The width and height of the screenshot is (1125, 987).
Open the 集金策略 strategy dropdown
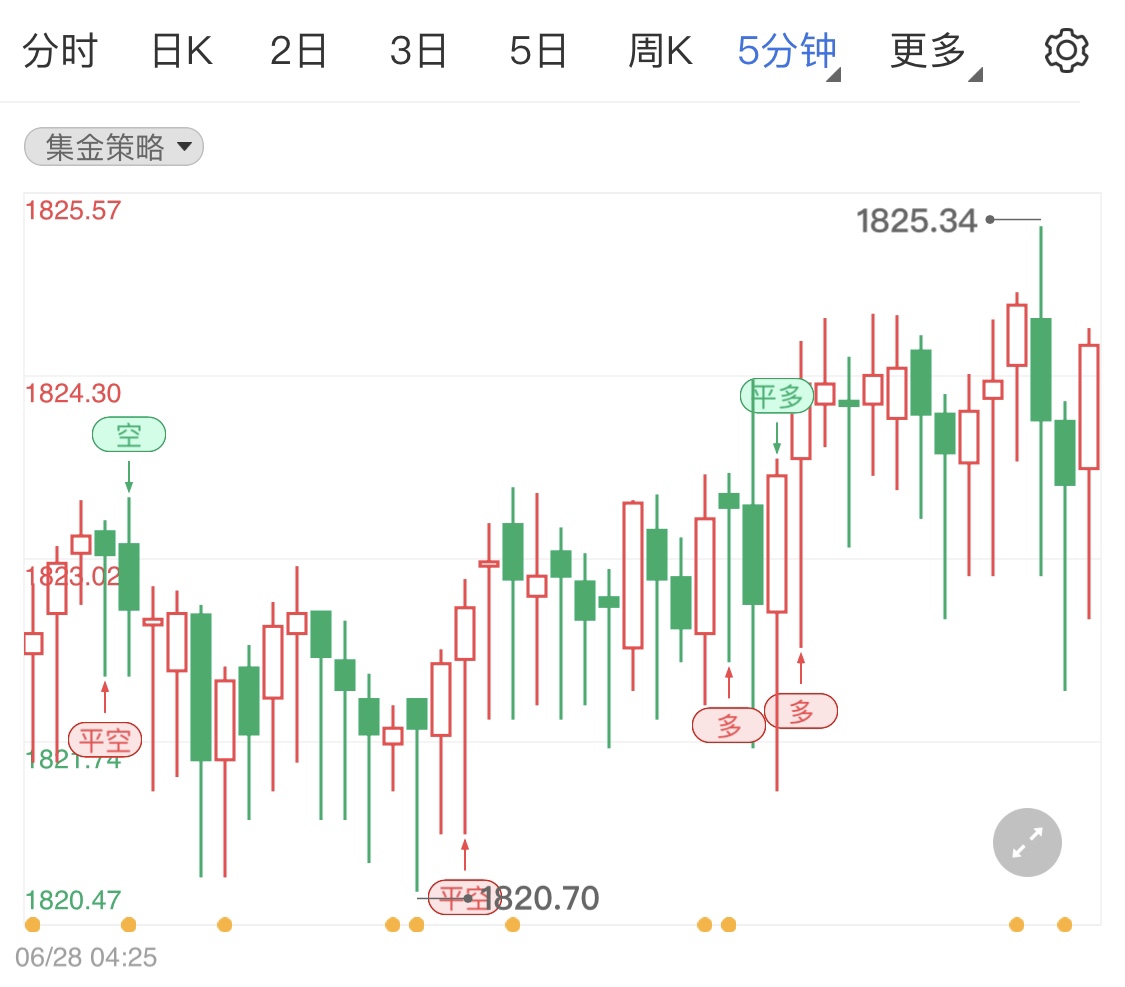click(114, 147)
